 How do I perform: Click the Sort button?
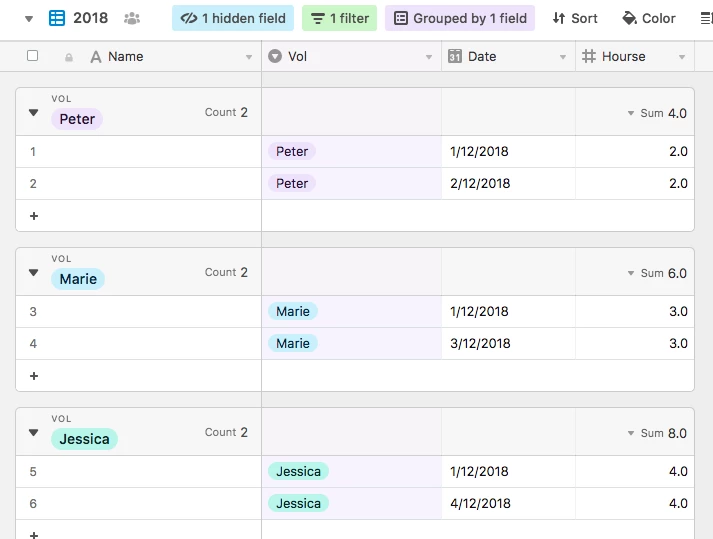[575, 18]
